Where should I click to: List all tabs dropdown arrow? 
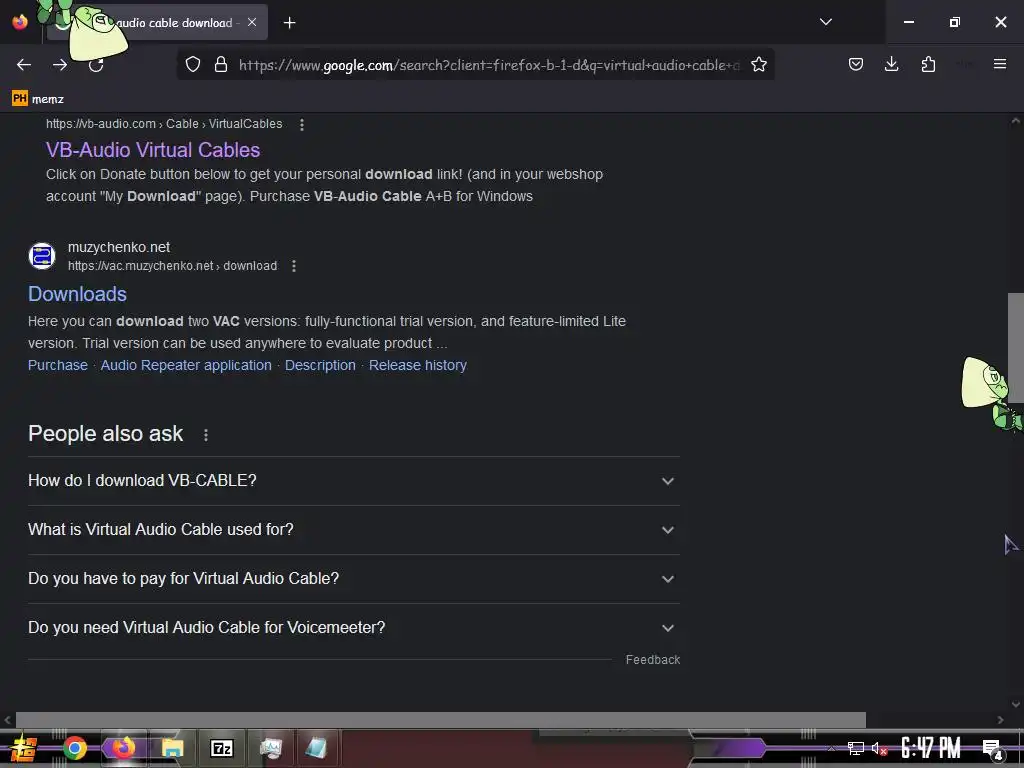(825, 22)
